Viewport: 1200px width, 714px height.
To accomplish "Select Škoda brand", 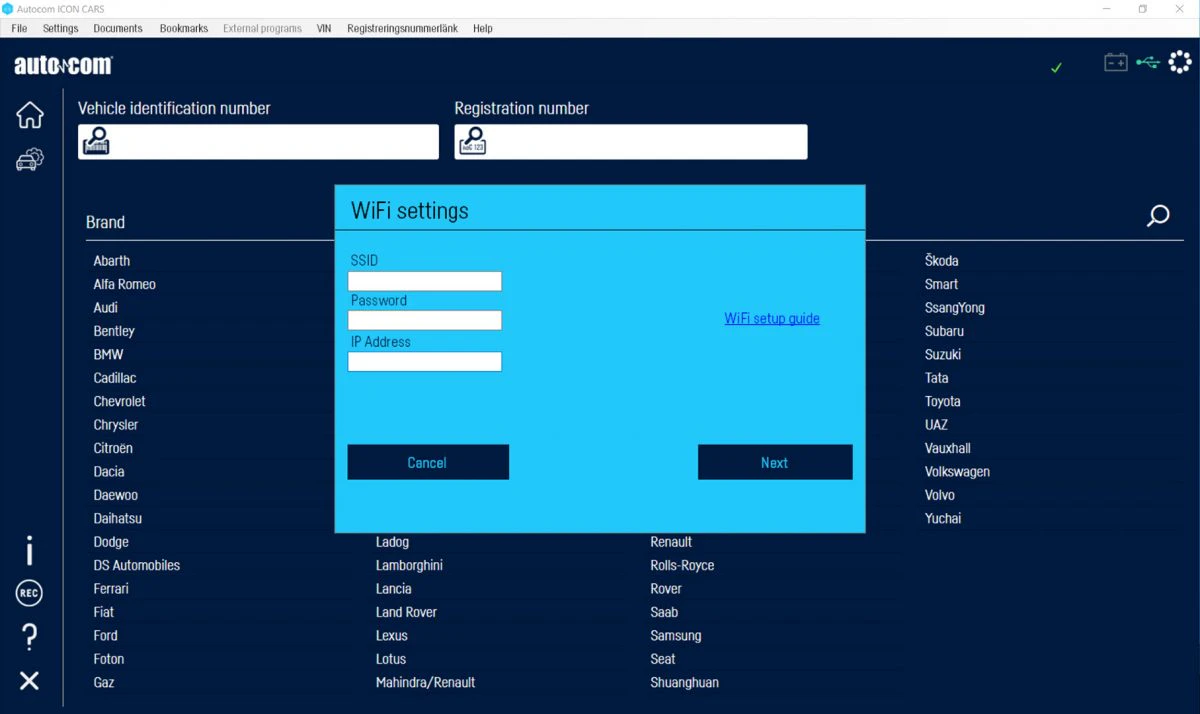I will pyautogui.click(x=942, y=261).
